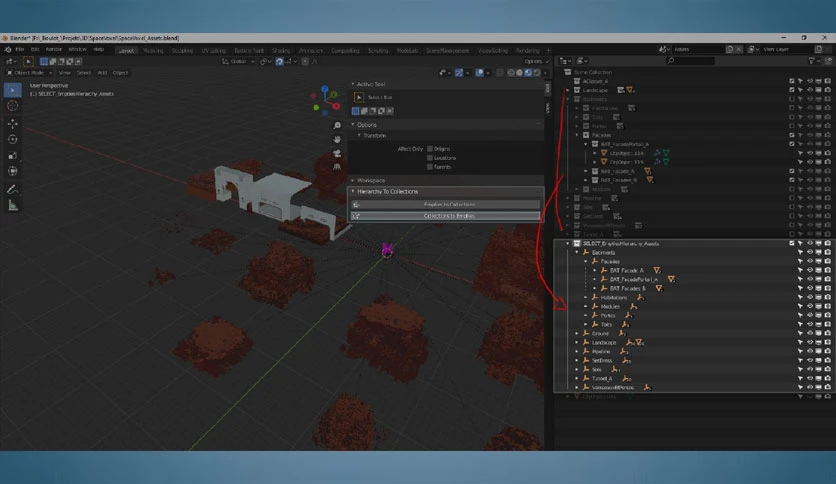This screenshot has width=836, height=484.
Task: Enable the Locations checkbox under Affect Only
Action: pyautogui.click(x=430, y=158)
